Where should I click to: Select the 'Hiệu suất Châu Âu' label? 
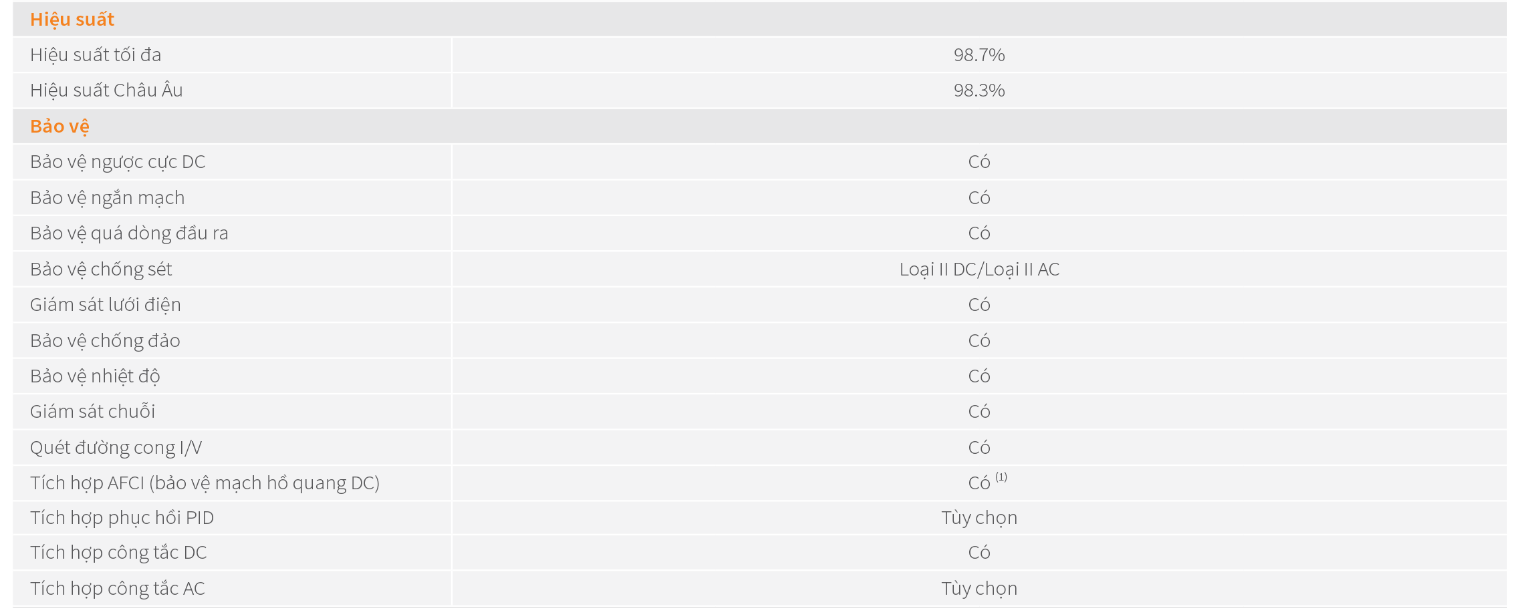click(106, 90)
